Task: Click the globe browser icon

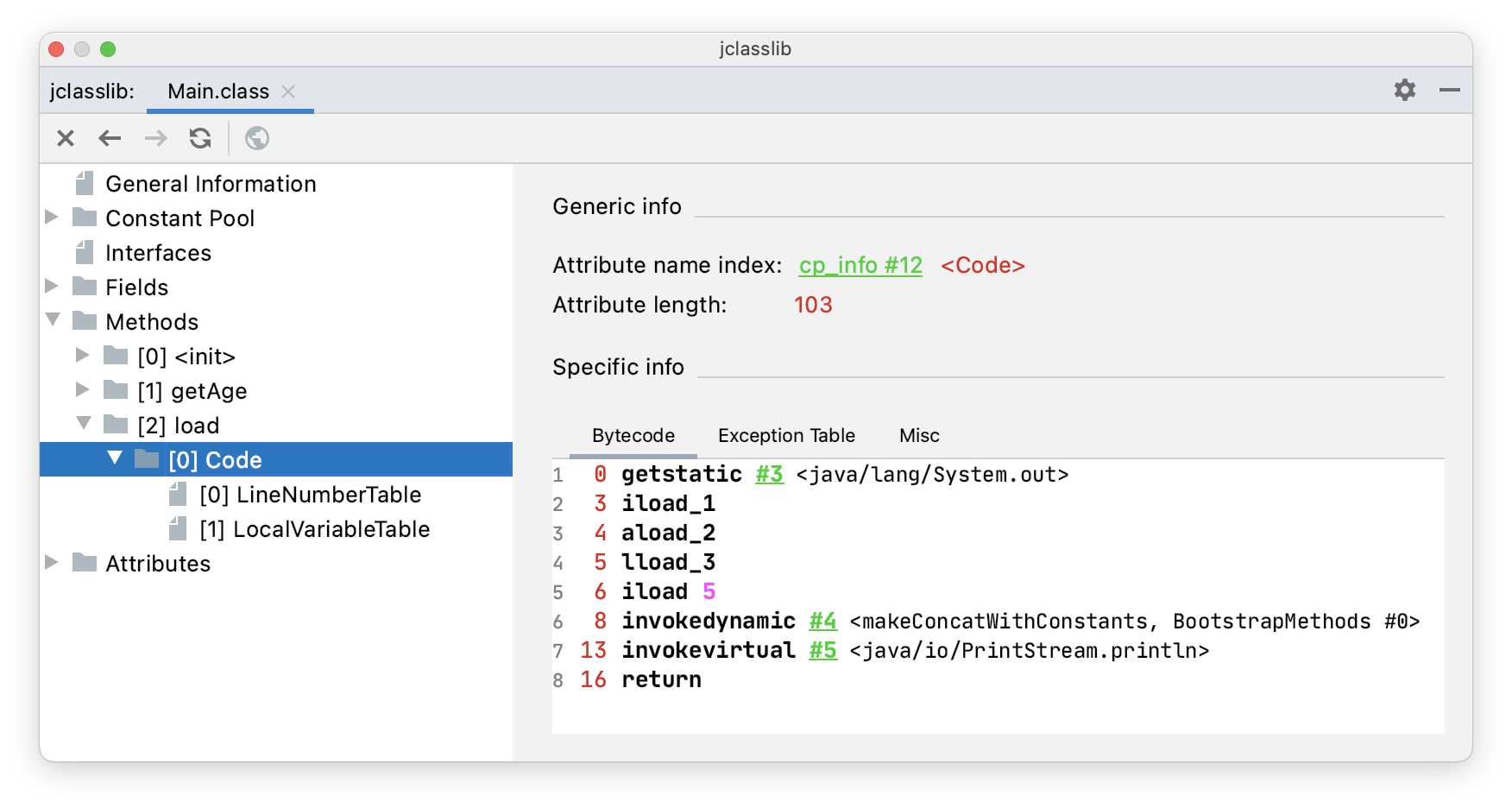Action: 257,138
